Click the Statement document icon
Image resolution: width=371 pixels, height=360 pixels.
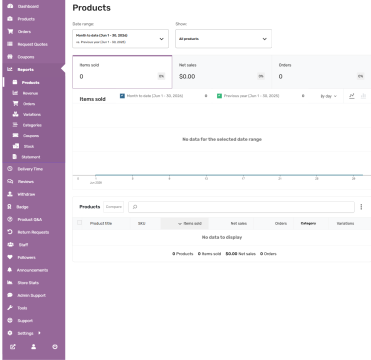[x=15, y=157]
